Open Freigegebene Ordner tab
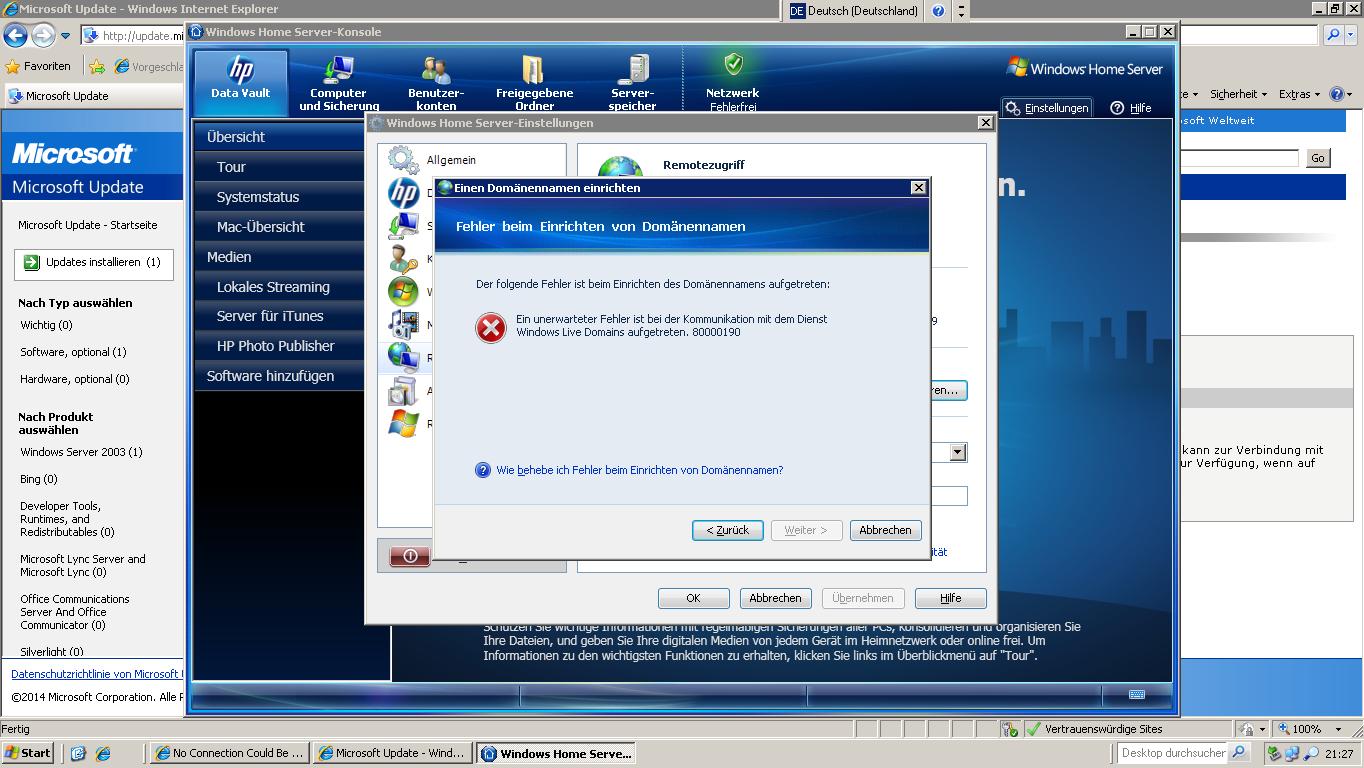Screen dimensions: 1364x768 coord(534,81)
